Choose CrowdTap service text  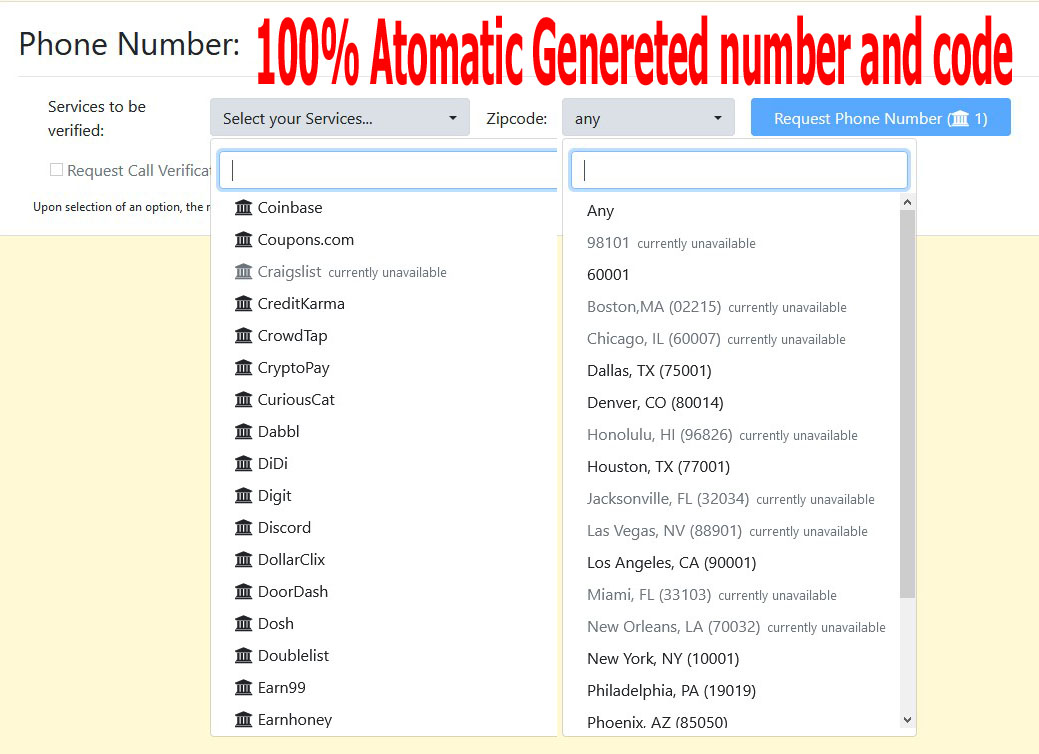pos(292,336)
